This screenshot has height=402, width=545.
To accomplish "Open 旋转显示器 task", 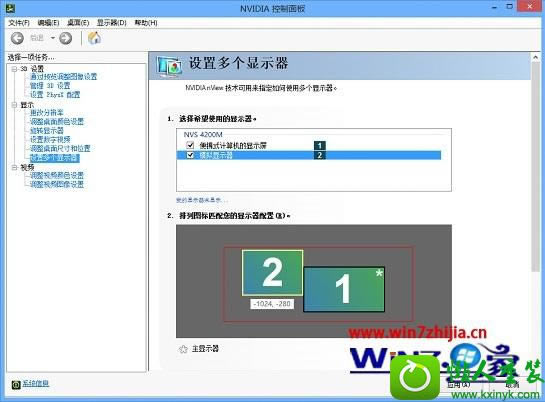I will (47, 131).
